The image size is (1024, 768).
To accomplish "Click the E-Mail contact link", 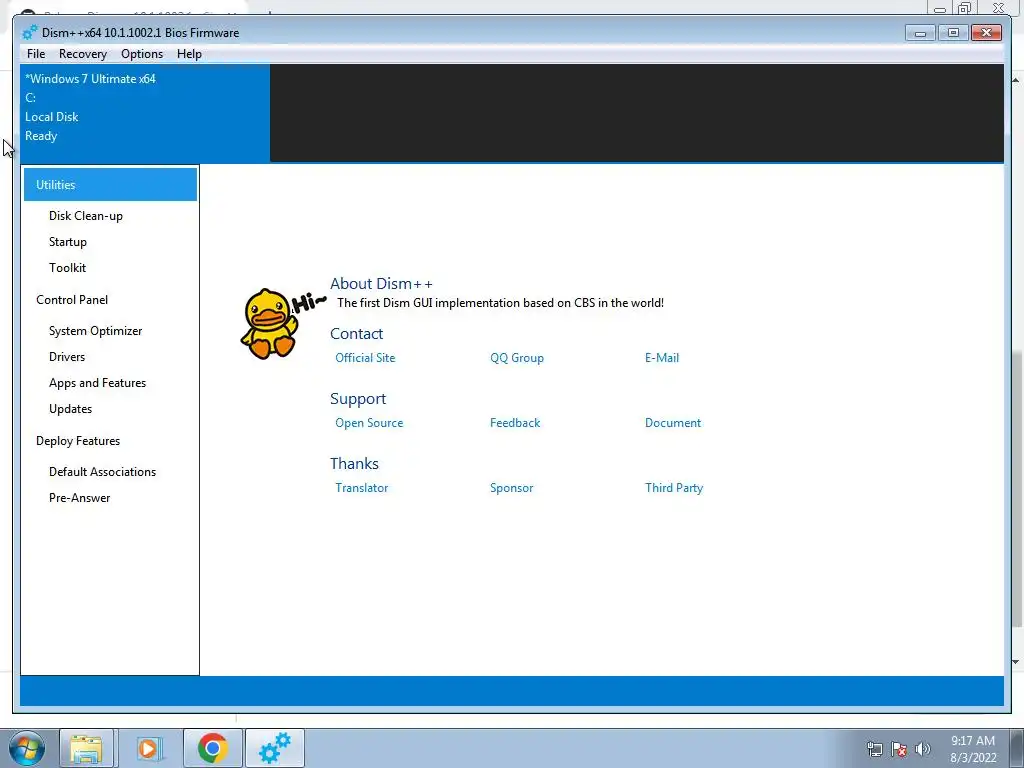I will point(662,358).
